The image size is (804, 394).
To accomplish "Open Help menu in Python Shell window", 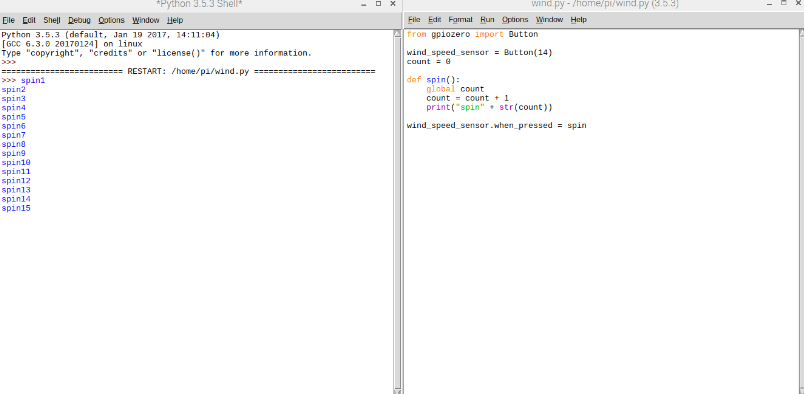I will pyautogui.click(x=175, y=21).
